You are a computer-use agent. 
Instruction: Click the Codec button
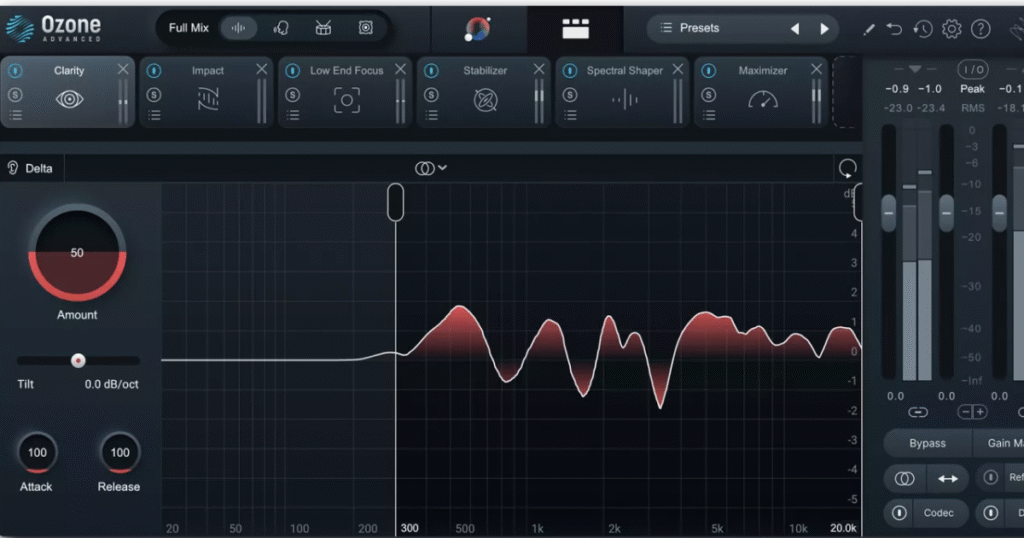(939, 513)
